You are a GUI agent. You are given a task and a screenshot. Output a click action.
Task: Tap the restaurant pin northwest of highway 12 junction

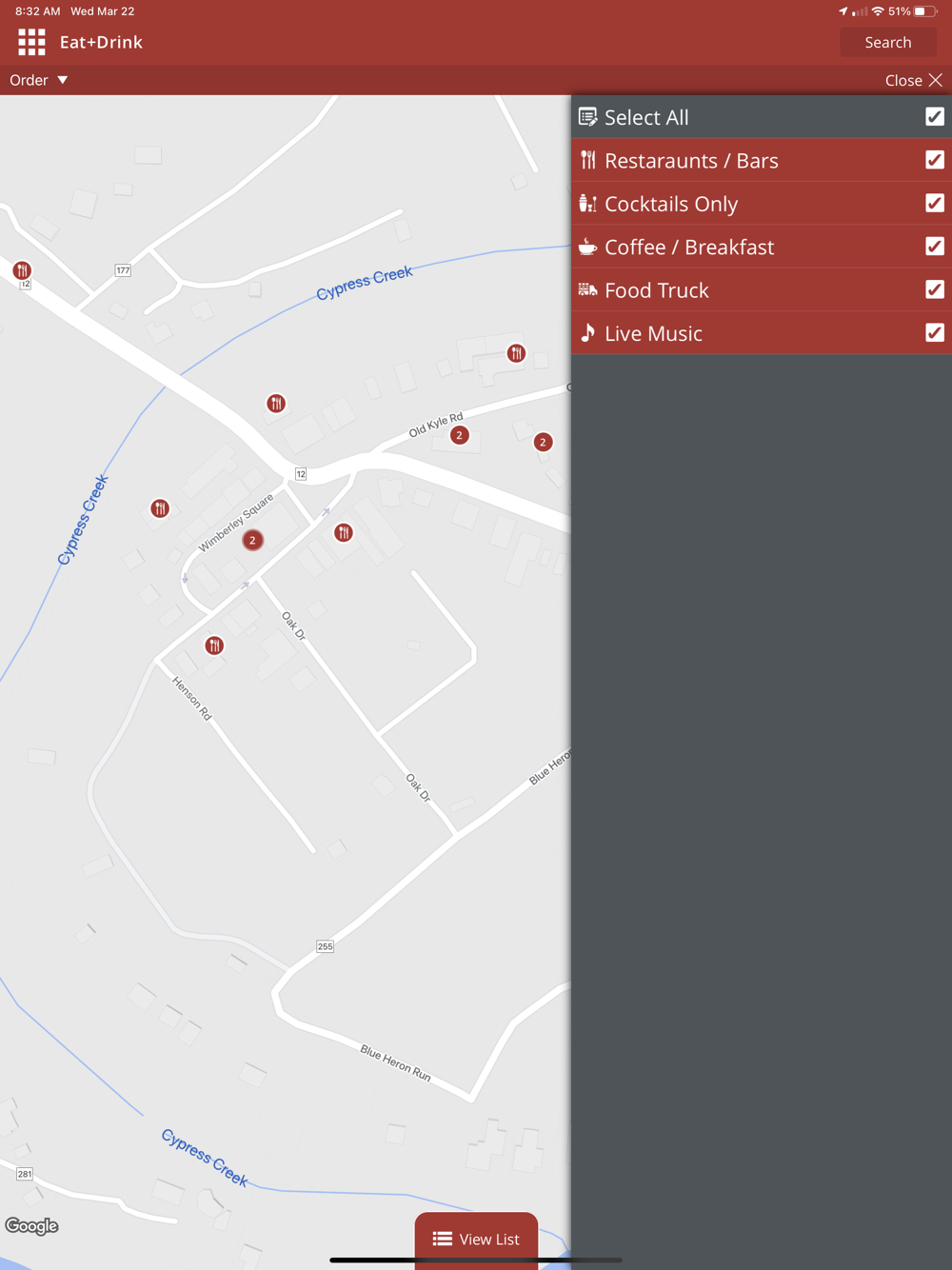tap(276, 403)
